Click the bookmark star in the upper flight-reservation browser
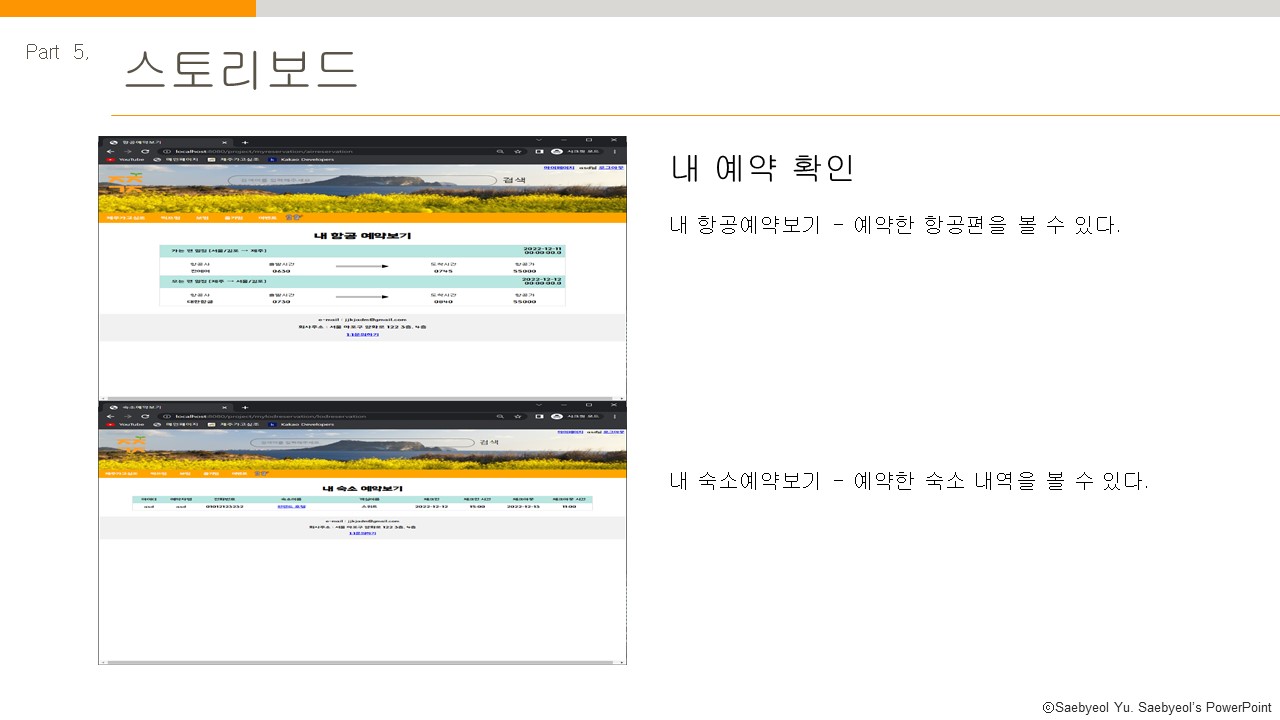Image resolution: width=1280 pixels, height=720 pixels. [518, 151]
